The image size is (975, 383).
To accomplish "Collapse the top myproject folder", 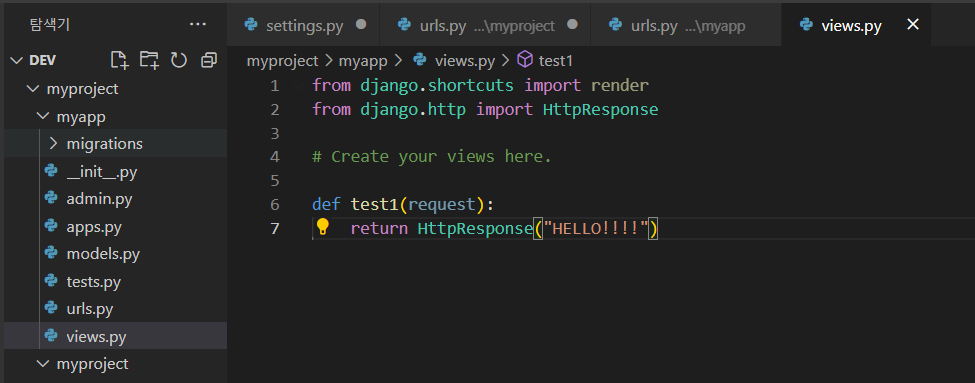I will (32, 89).
